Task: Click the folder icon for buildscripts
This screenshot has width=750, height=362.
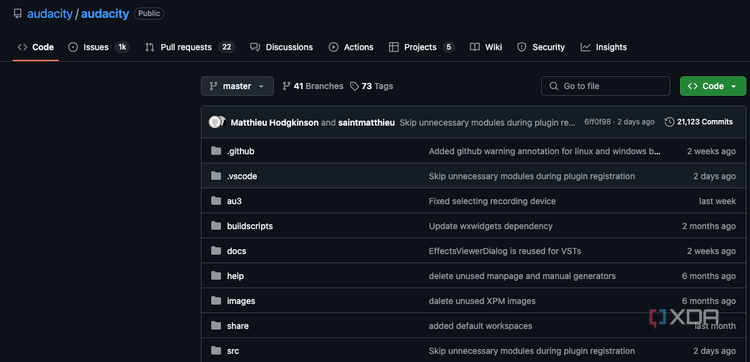Action: (216, 226)
